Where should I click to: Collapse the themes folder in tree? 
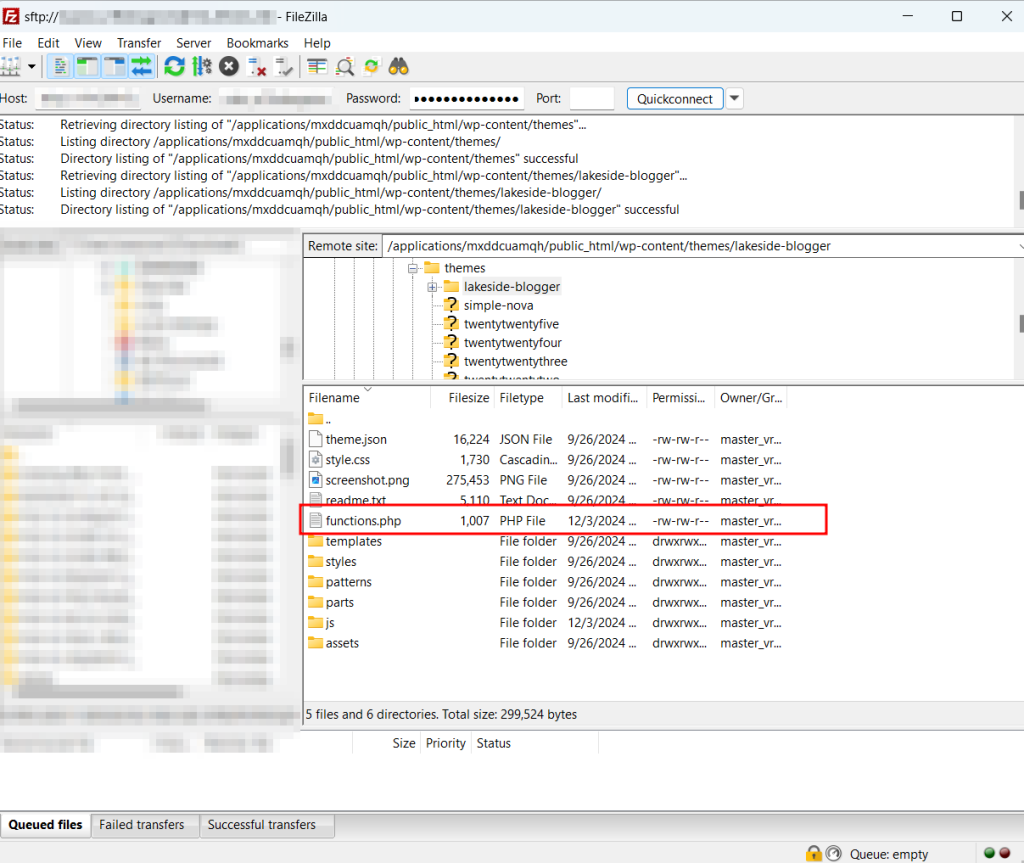tap(413, 268)
